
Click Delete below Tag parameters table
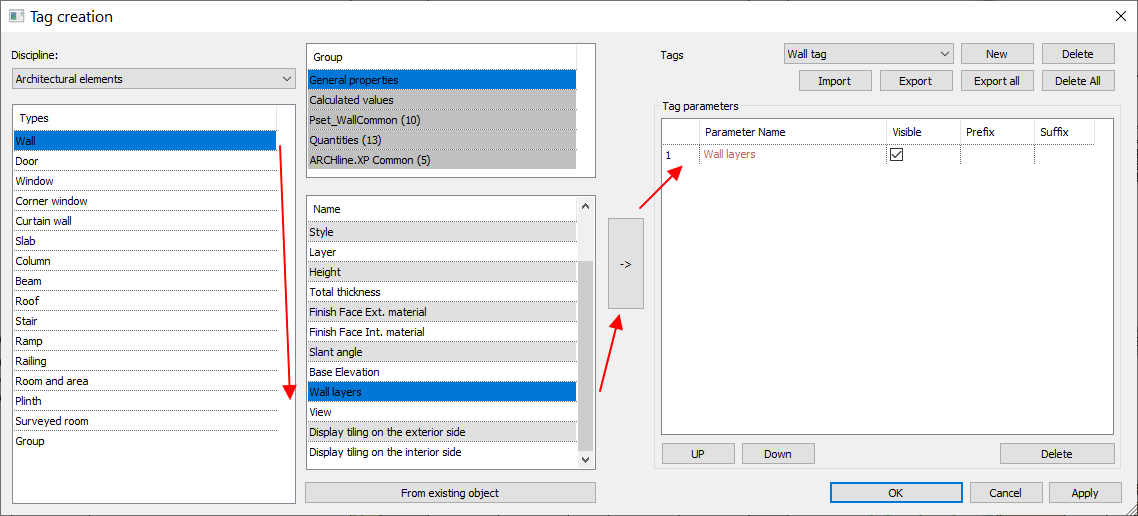point(1057,454)
